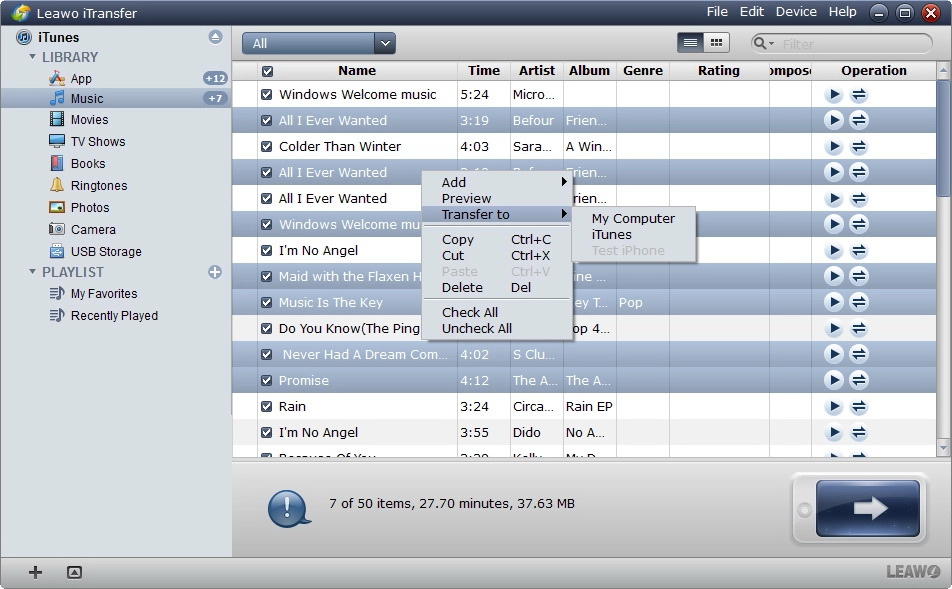Select iTunes in the Transfer to submenu
The width and height of the screenshot is (952, 589).
[611, 234]
